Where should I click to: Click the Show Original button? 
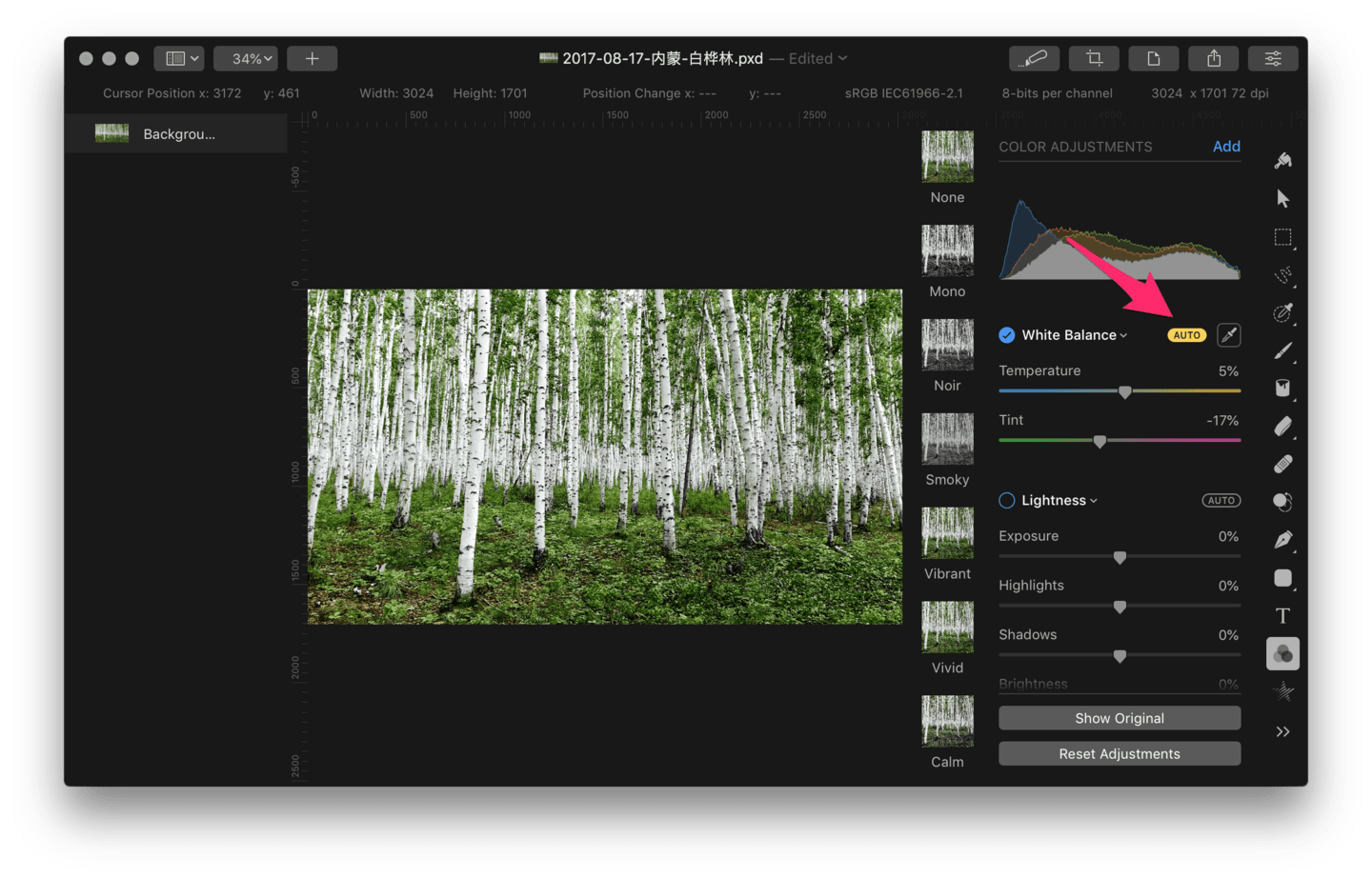tap(1119, 718)
